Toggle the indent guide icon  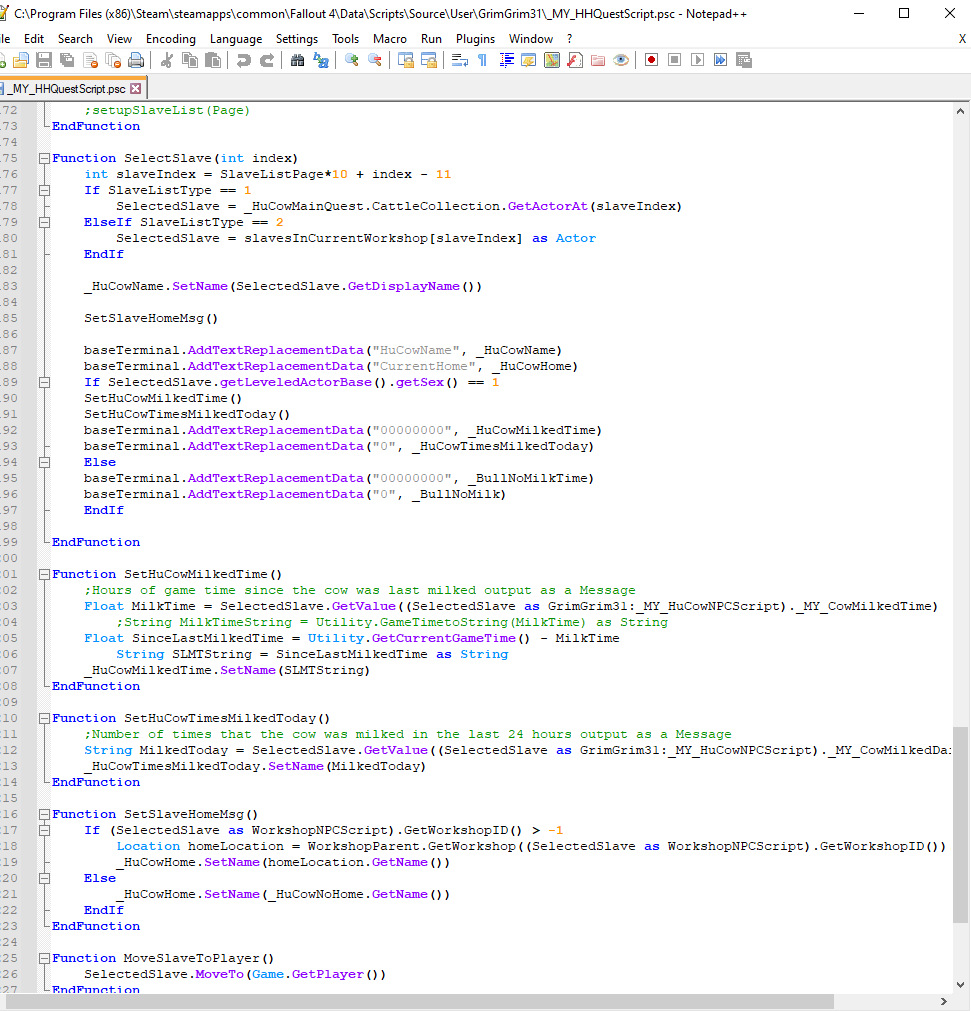pos(507,61)
